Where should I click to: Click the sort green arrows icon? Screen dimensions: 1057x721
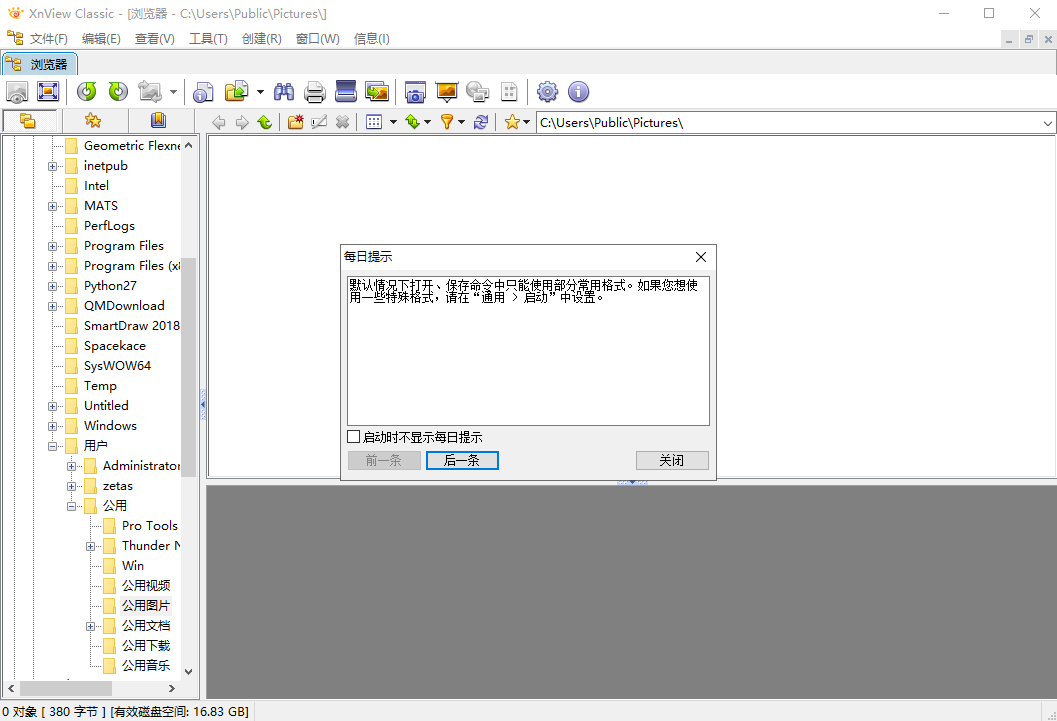[x=412, y=122]
